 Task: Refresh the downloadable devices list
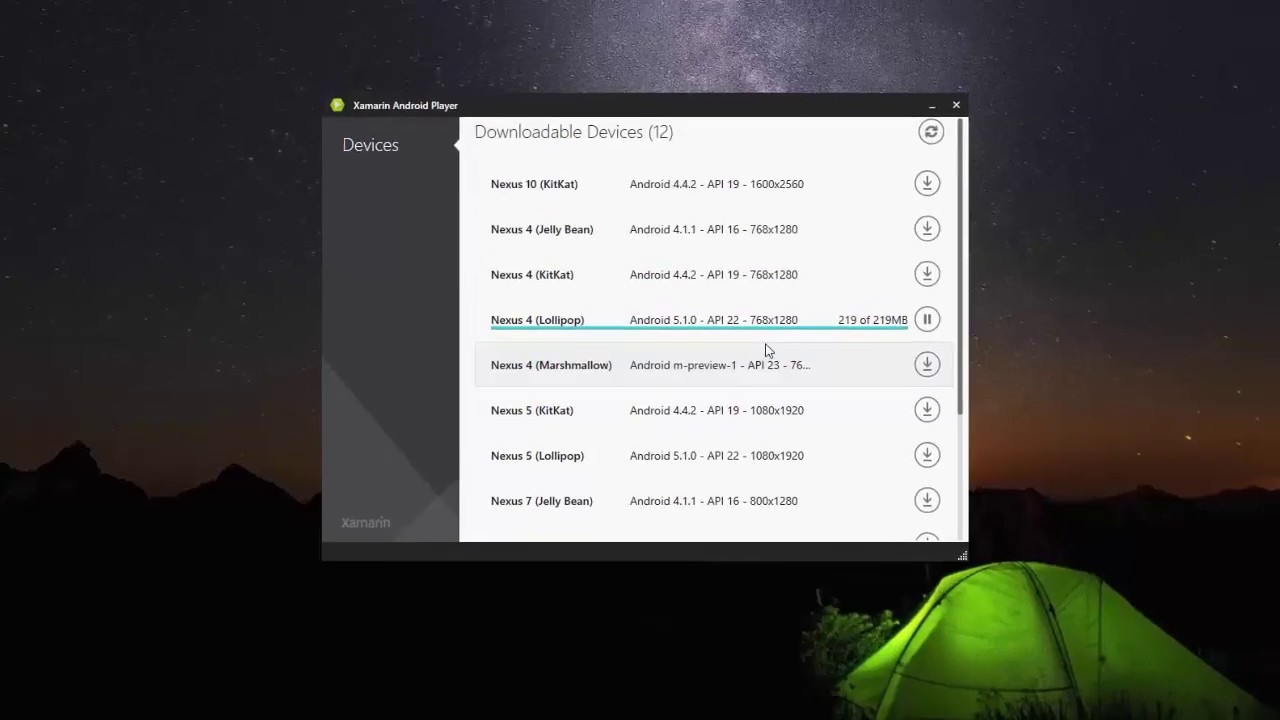931,132
